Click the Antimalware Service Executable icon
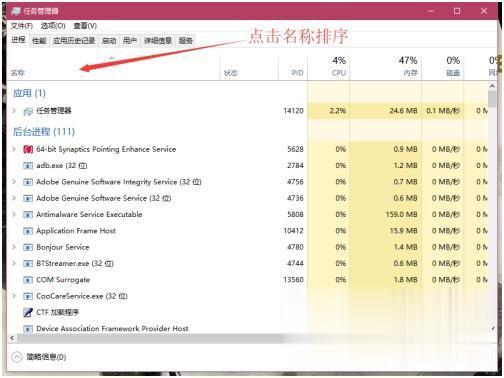Viewport: 504px width, 378px height. point(28,215)
